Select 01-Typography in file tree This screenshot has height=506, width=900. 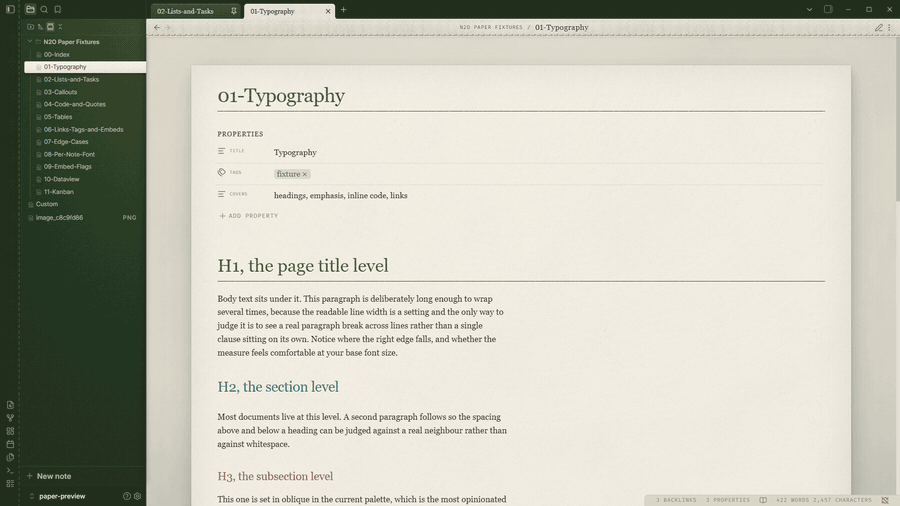pos(85,67)
